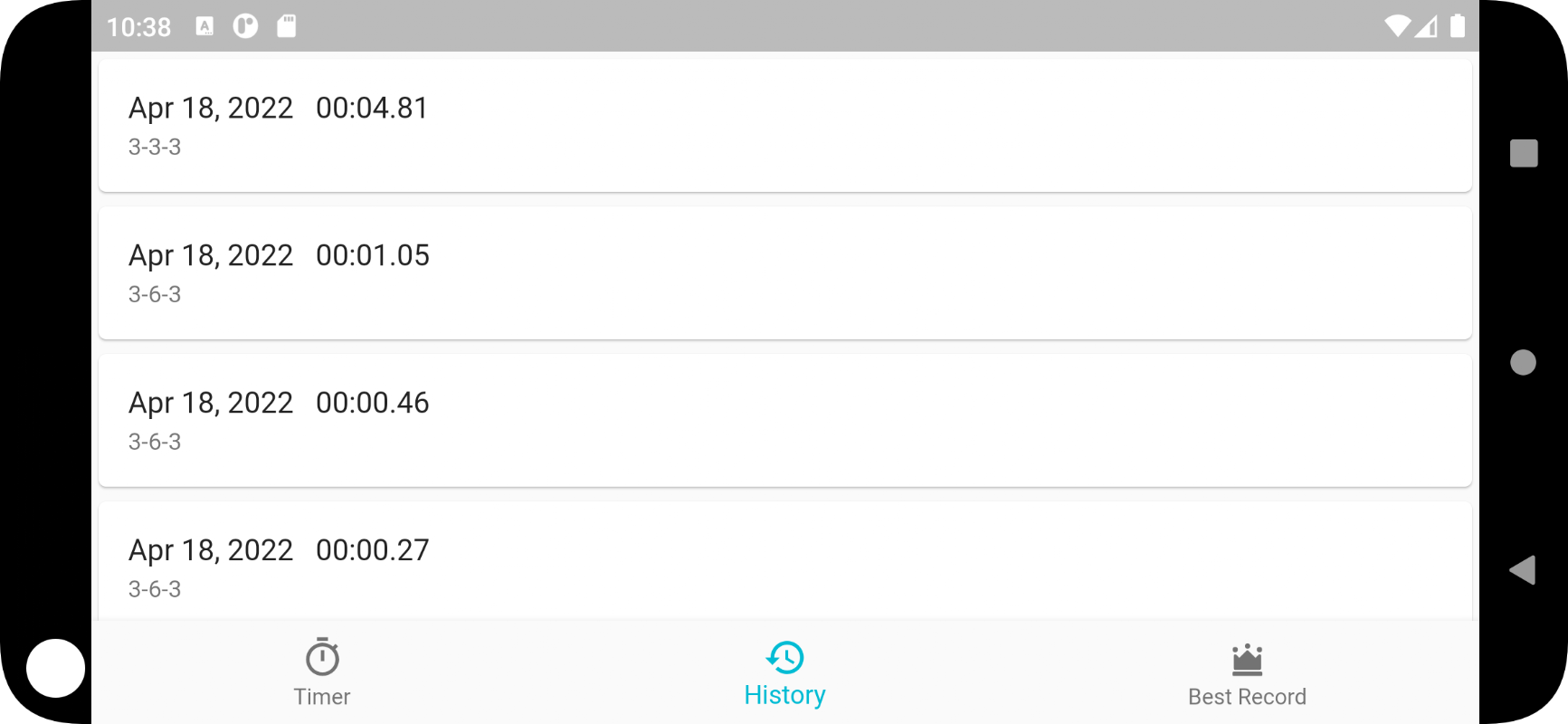Tap the battery status icon
1568x724 pixels.
[x=1458, y=26]
